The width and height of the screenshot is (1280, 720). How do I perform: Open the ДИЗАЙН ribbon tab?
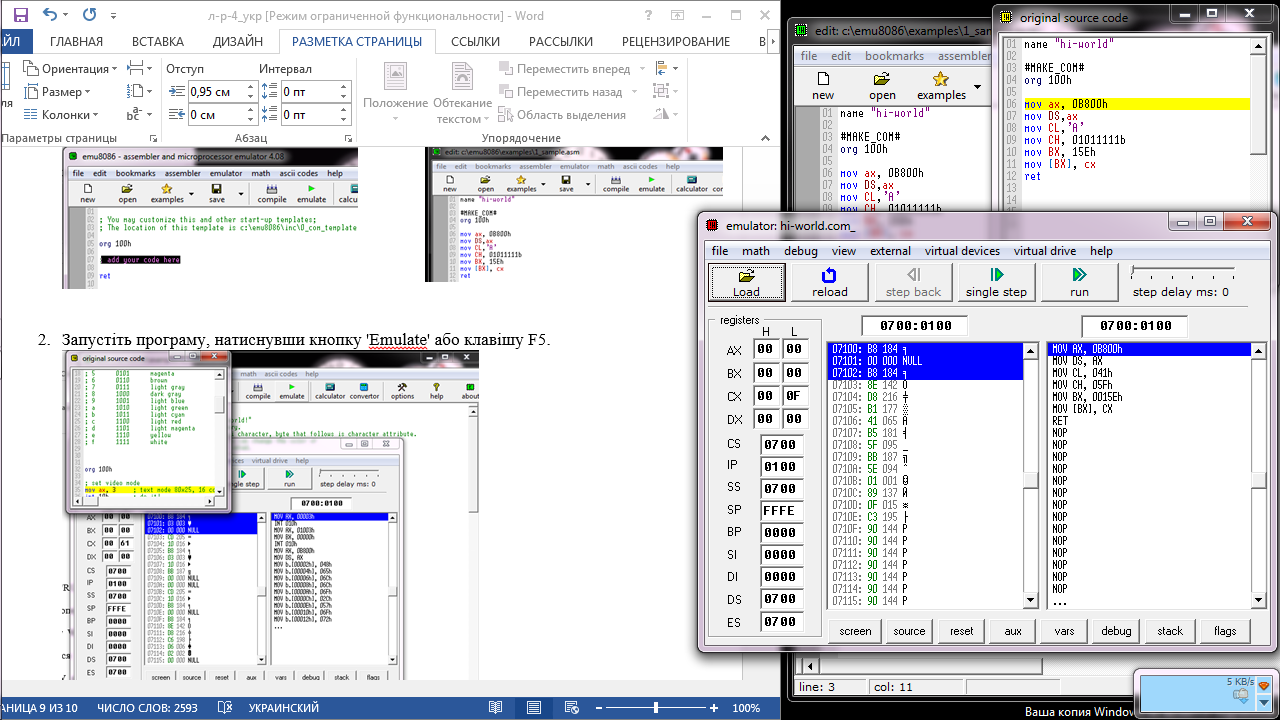pos(237,41)
